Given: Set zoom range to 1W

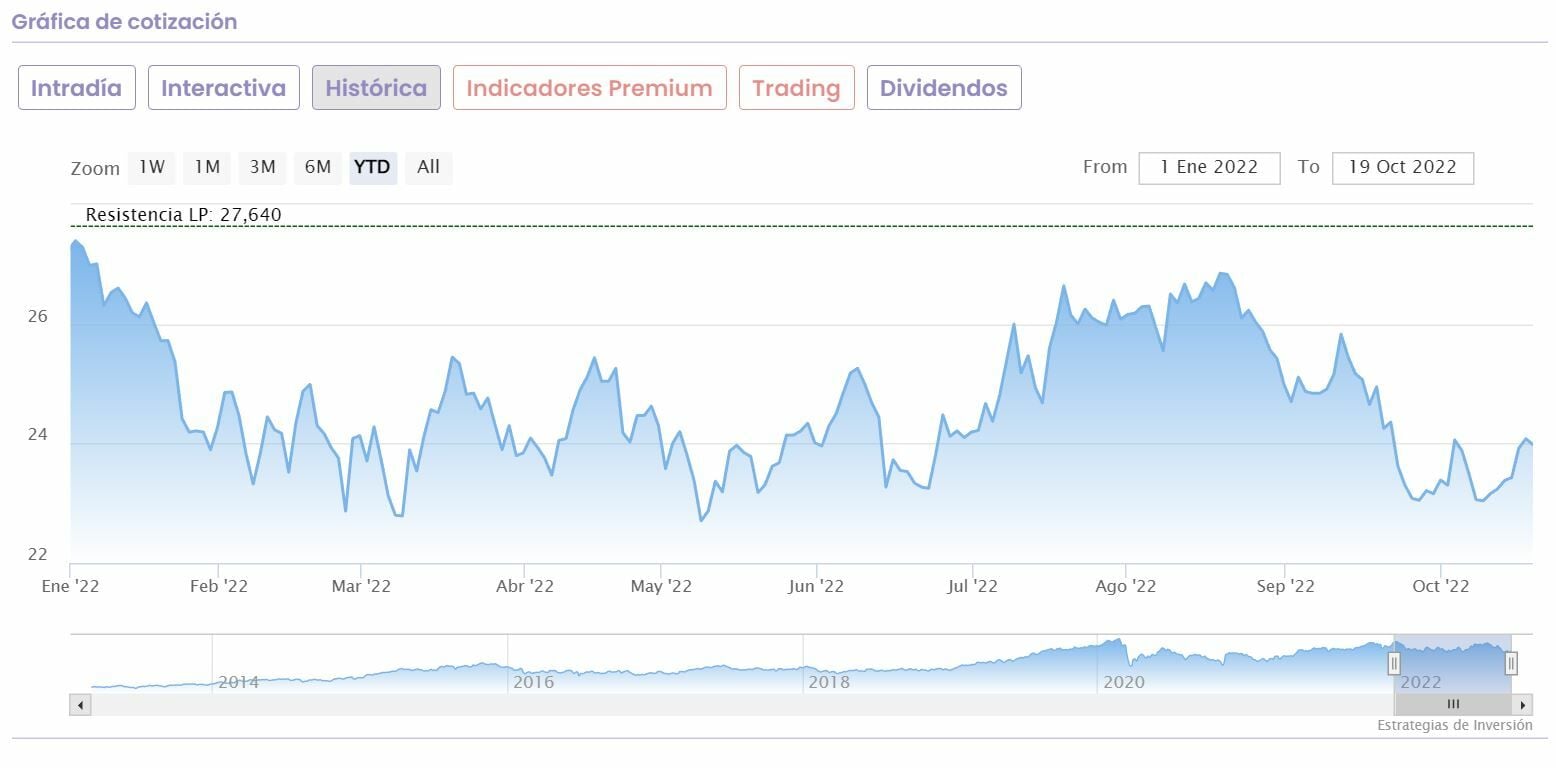Looking at the screenshot, I should 152,167.
